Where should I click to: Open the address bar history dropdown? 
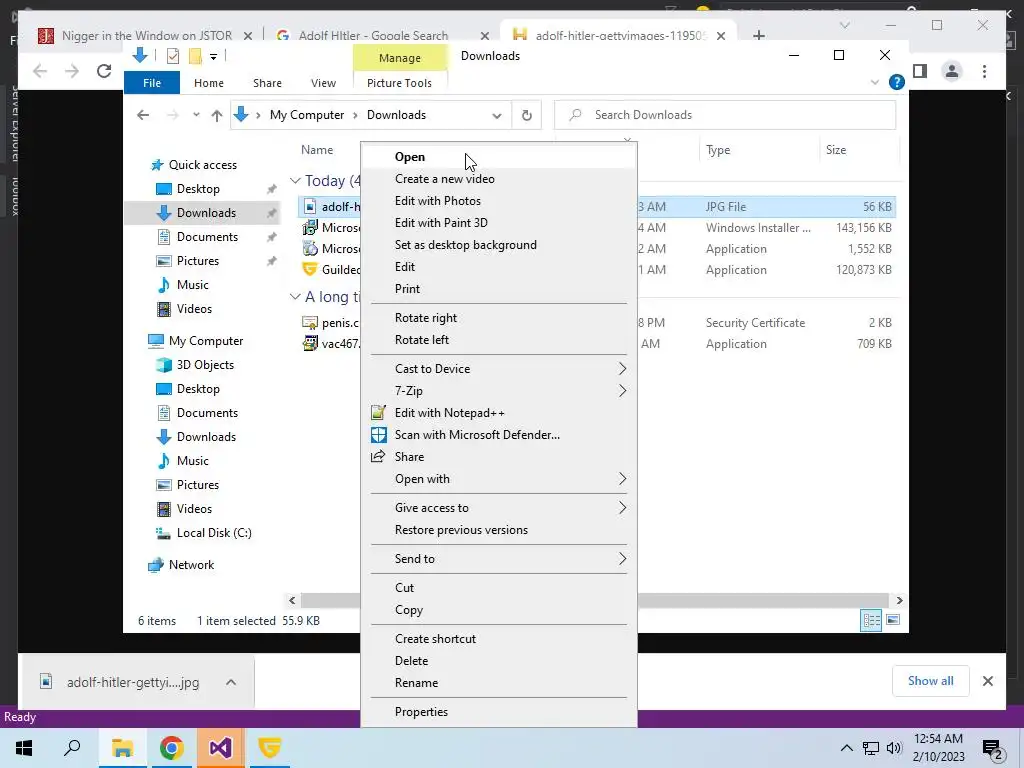tap(496, 116)
